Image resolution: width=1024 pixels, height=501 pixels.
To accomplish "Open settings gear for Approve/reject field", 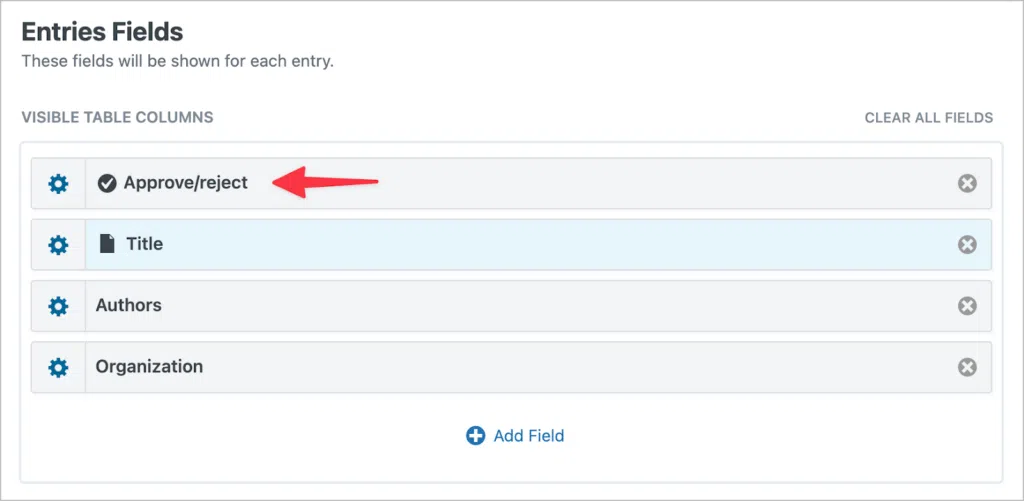I will tap(58, 184).
